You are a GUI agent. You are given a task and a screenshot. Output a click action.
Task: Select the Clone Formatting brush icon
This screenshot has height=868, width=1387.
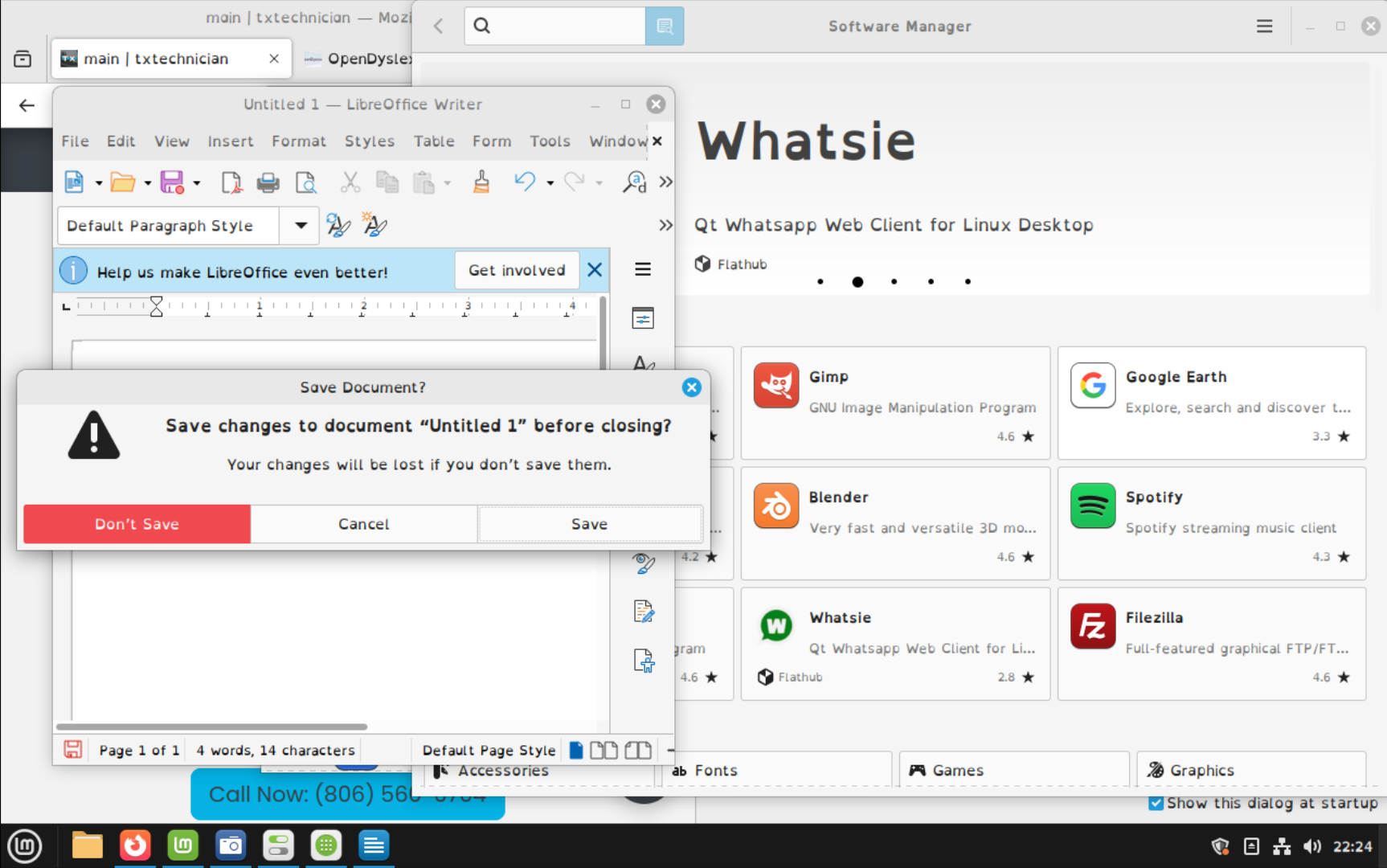point(481,182)
